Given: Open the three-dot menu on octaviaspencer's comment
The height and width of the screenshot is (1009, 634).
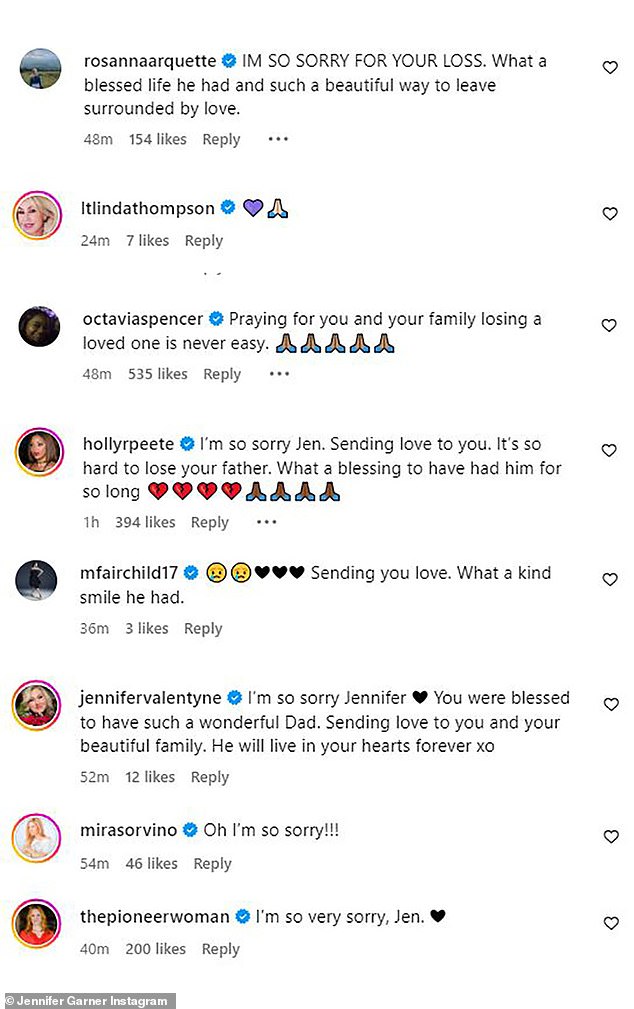Looking at the screenshot, I should (278, 374).
